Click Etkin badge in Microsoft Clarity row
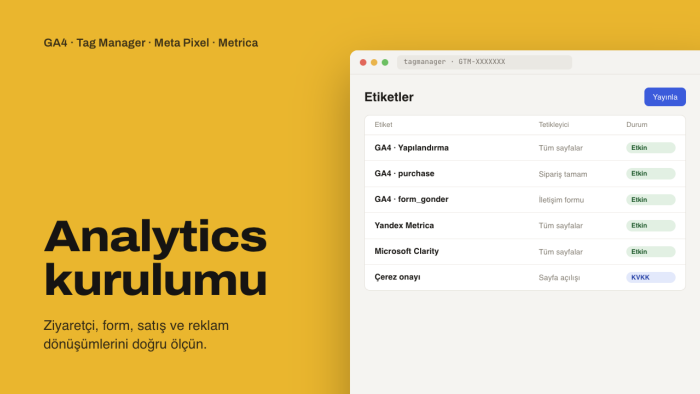 click(x=650, y=252)
